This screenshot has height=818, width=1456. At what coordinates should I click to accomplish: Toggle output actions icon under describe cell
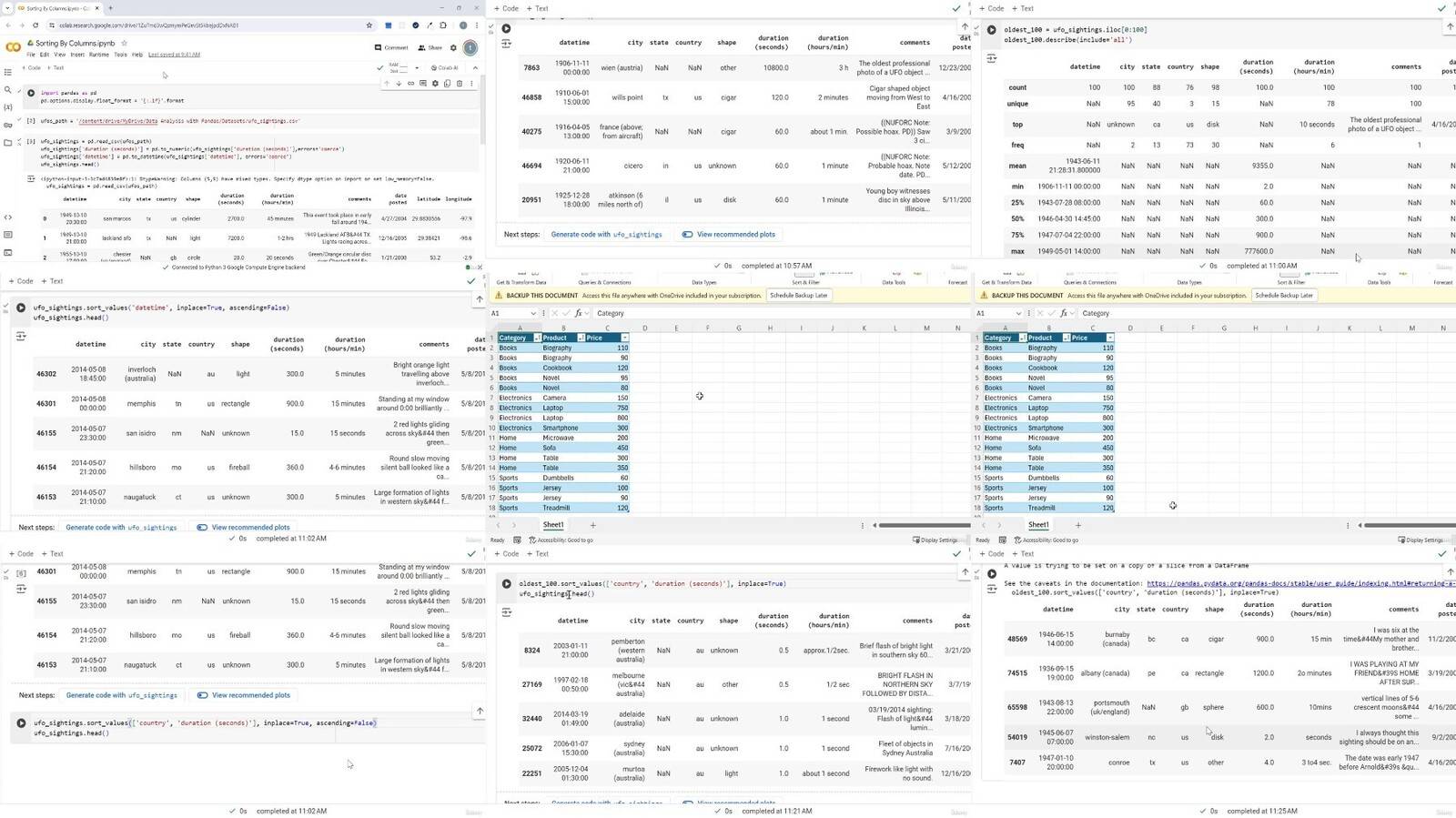tap(991, 58)
